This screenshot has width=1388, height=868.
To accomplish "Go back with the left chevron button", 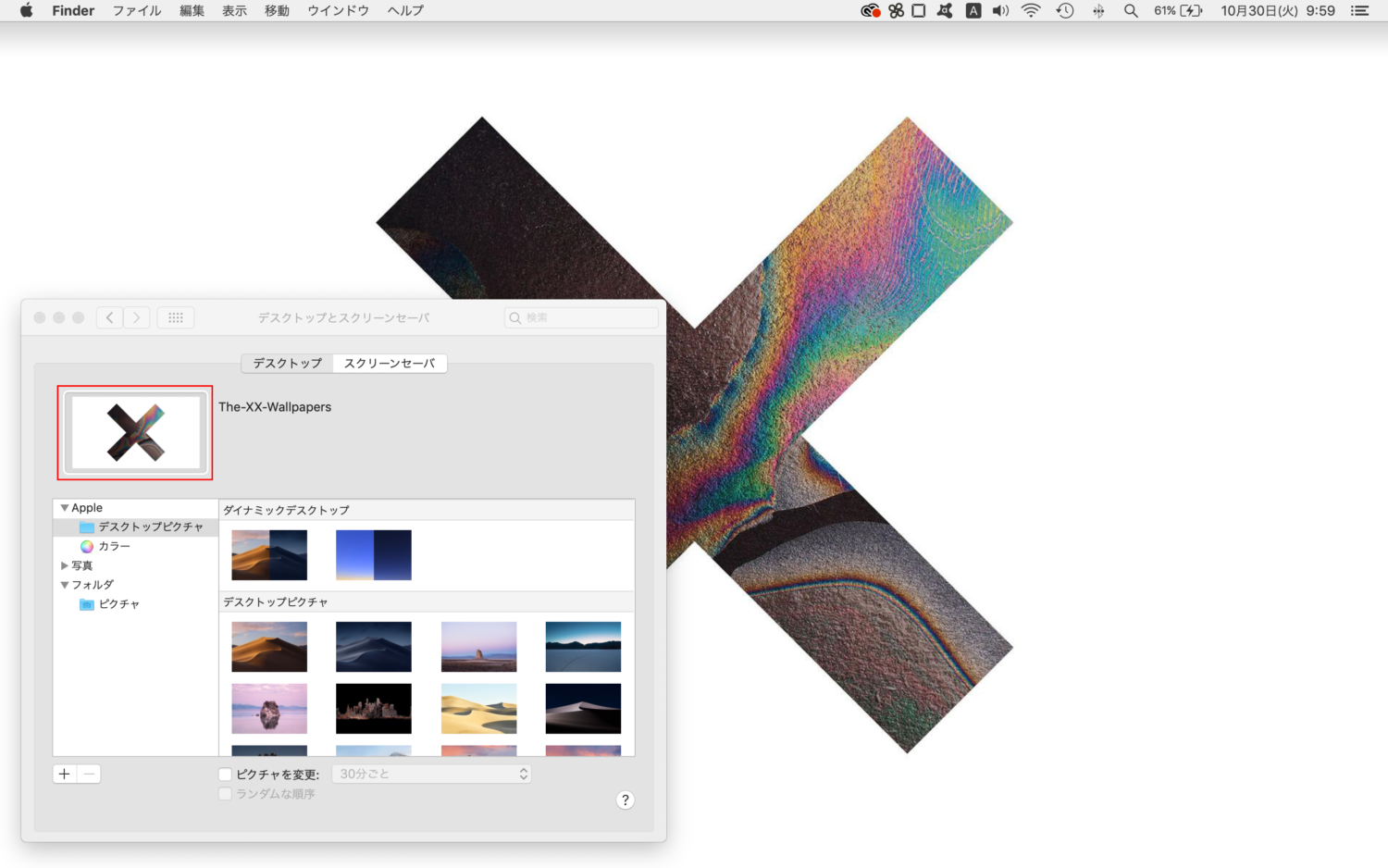I will [x=109, y=317].
